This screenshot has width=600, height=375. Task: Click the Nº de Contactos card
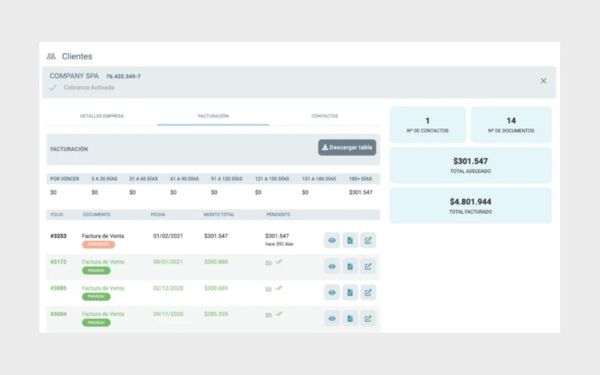(x=427, y=125)
